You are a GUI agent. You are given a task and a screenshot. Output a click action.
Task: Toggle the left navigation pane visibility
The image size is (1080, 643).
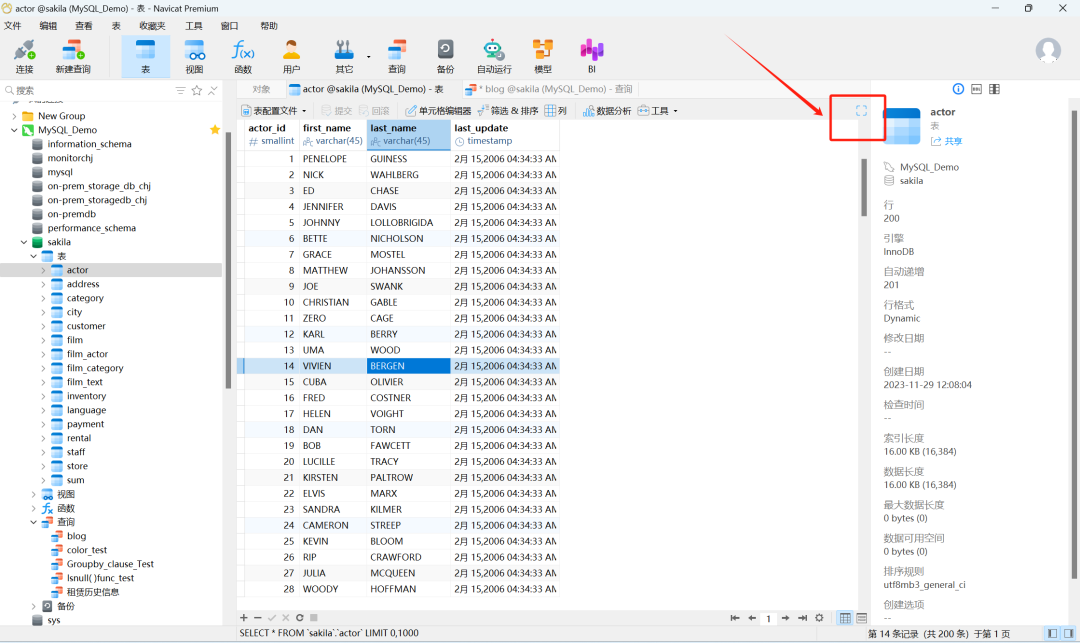point(1052,633)
